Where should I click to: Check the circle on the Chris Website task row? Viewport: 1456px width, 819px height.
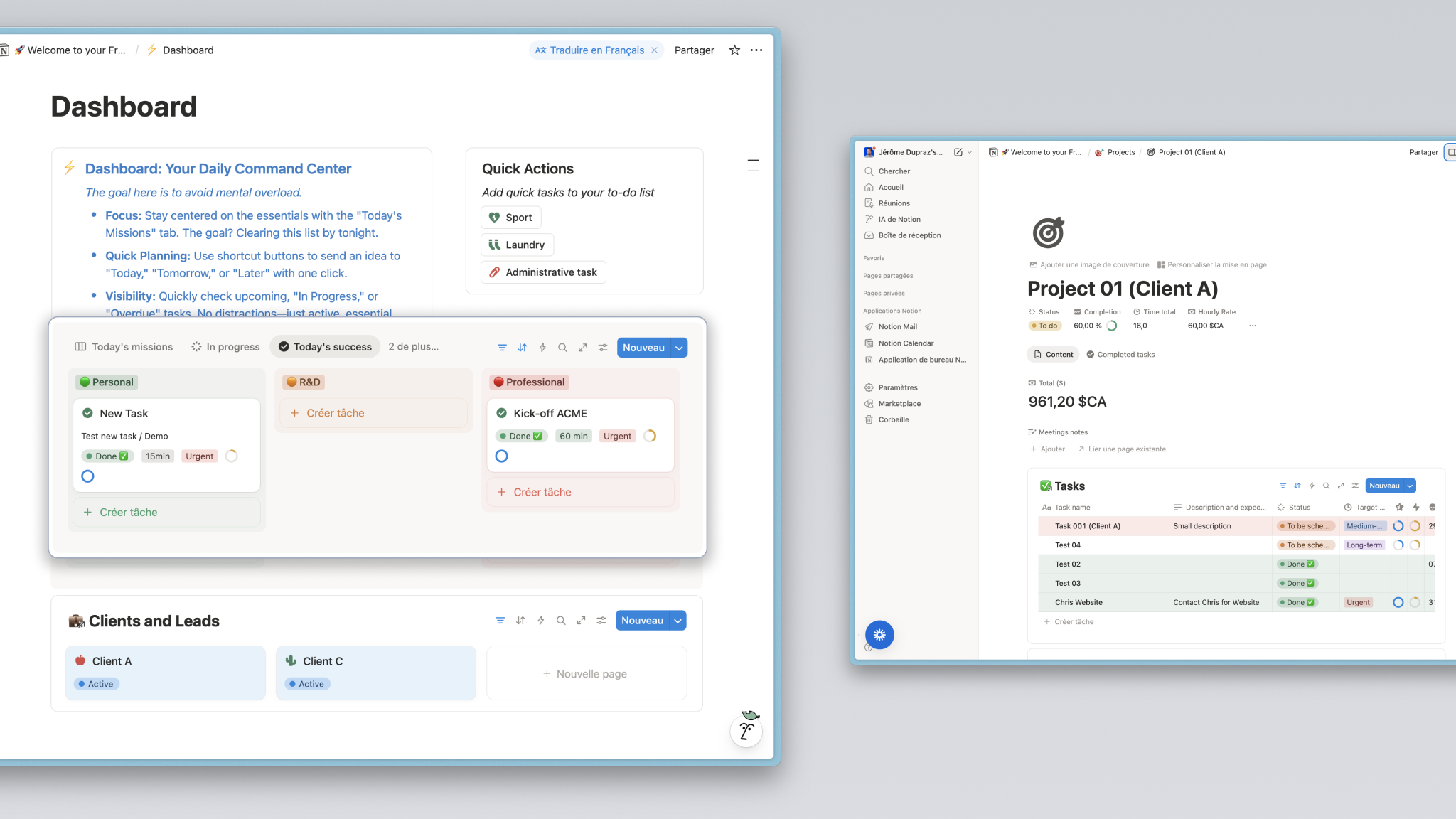[1398, 602]
